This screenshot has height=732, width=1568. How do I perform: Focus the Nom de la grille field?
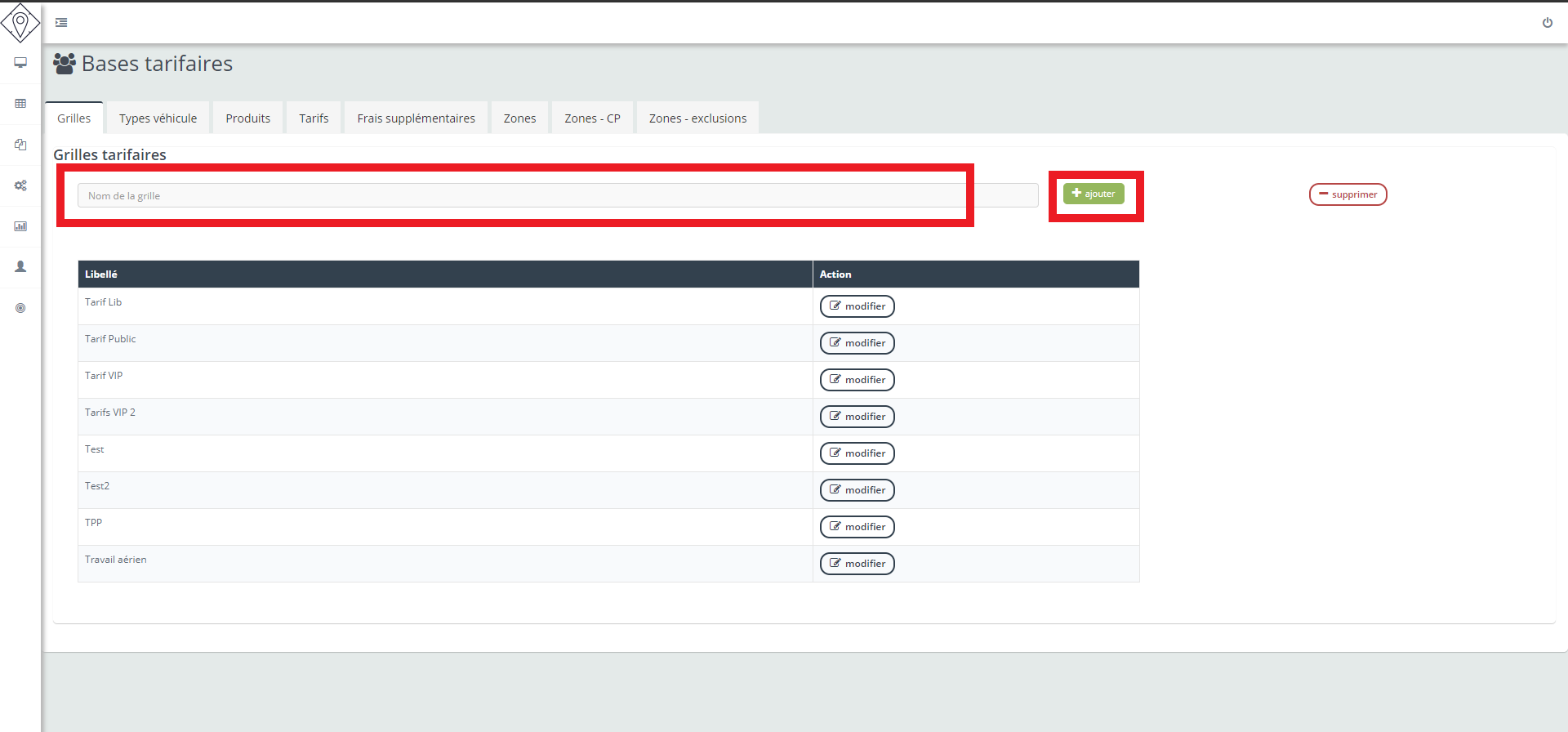click(x=523, y=196)
